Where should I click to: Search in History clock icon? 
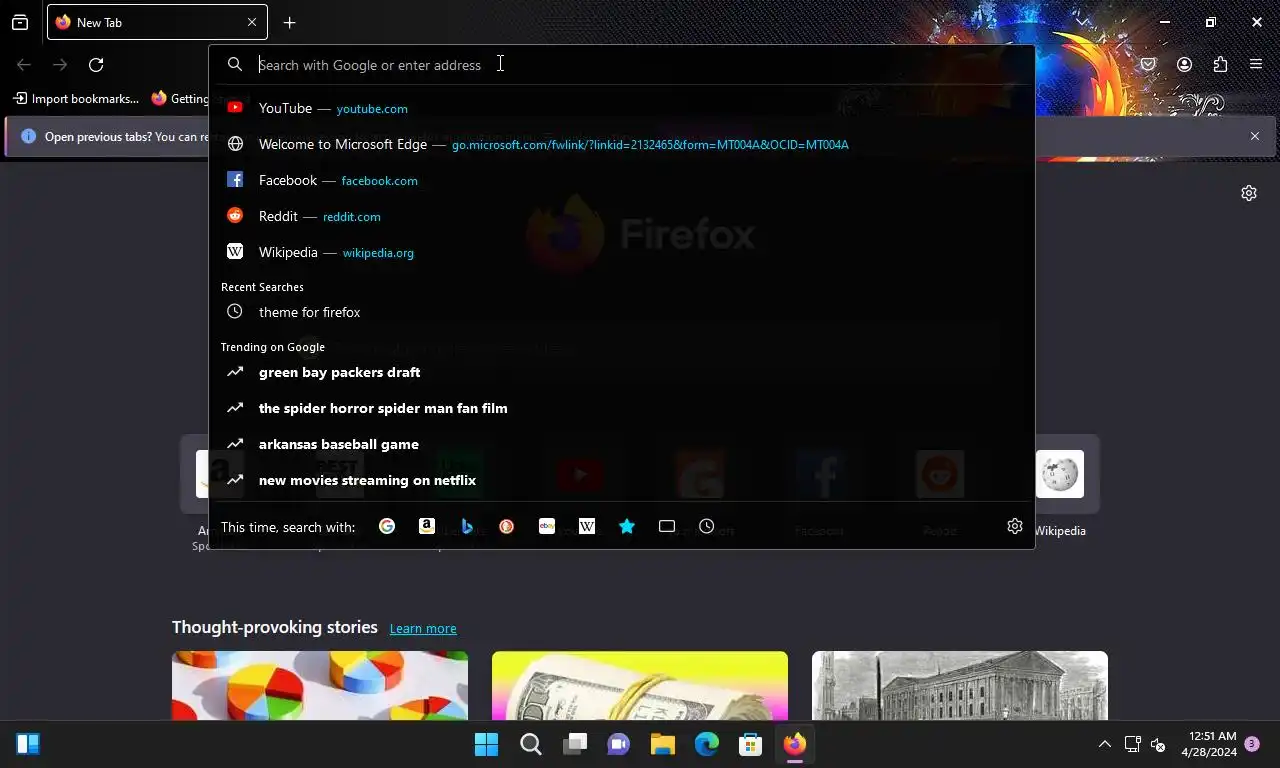(707, 526)
